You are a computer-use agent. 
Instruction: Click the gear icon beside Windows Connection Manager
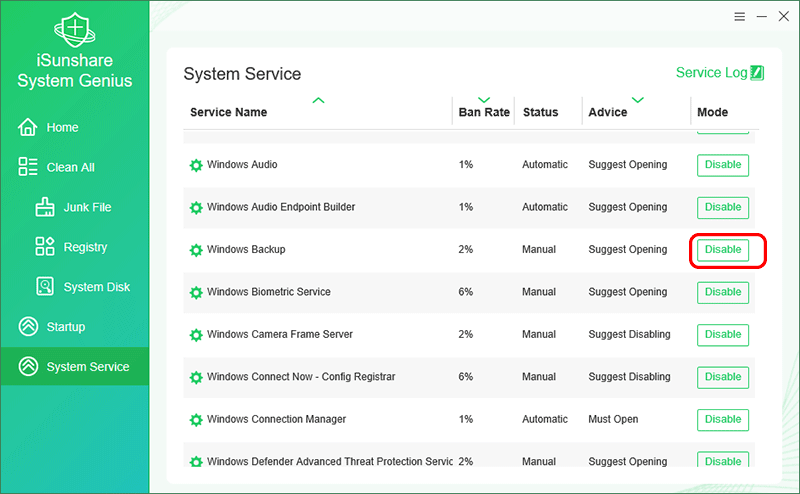(x=196, y=420)
